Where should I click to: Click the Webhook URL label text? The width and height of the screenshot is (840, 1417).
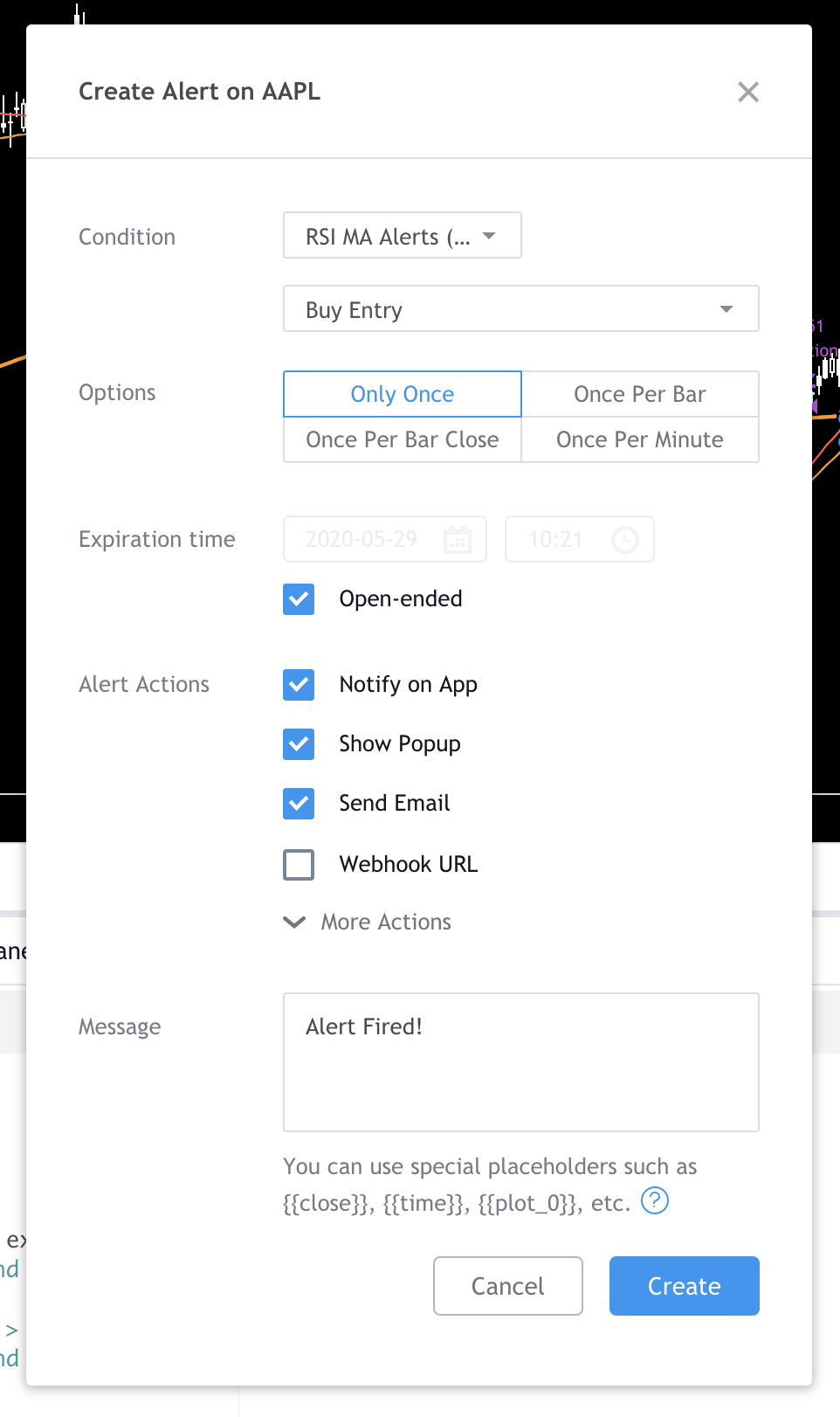(409, 864)
